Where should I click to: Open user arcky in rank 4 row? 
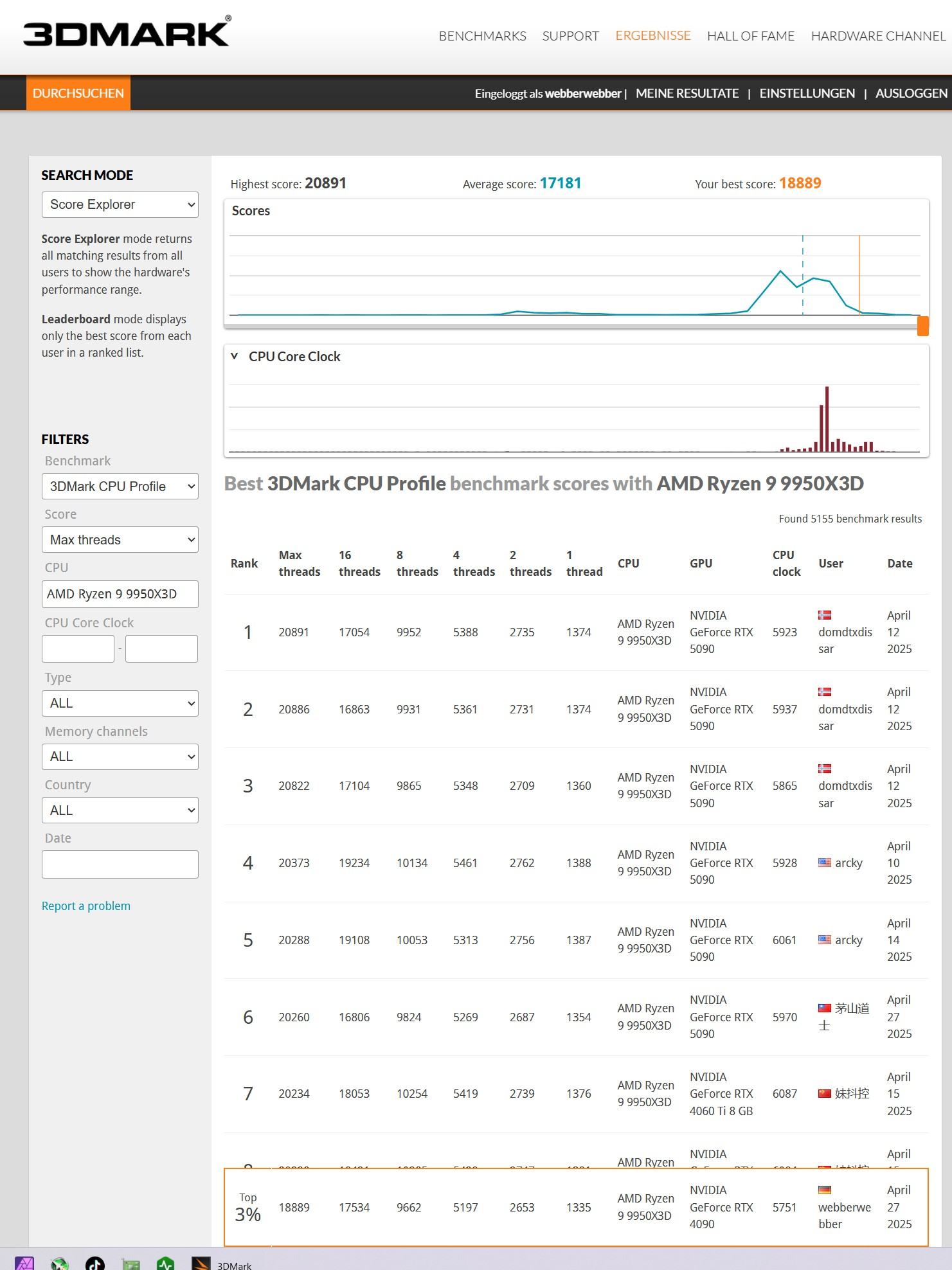click(x=849, y=863)
